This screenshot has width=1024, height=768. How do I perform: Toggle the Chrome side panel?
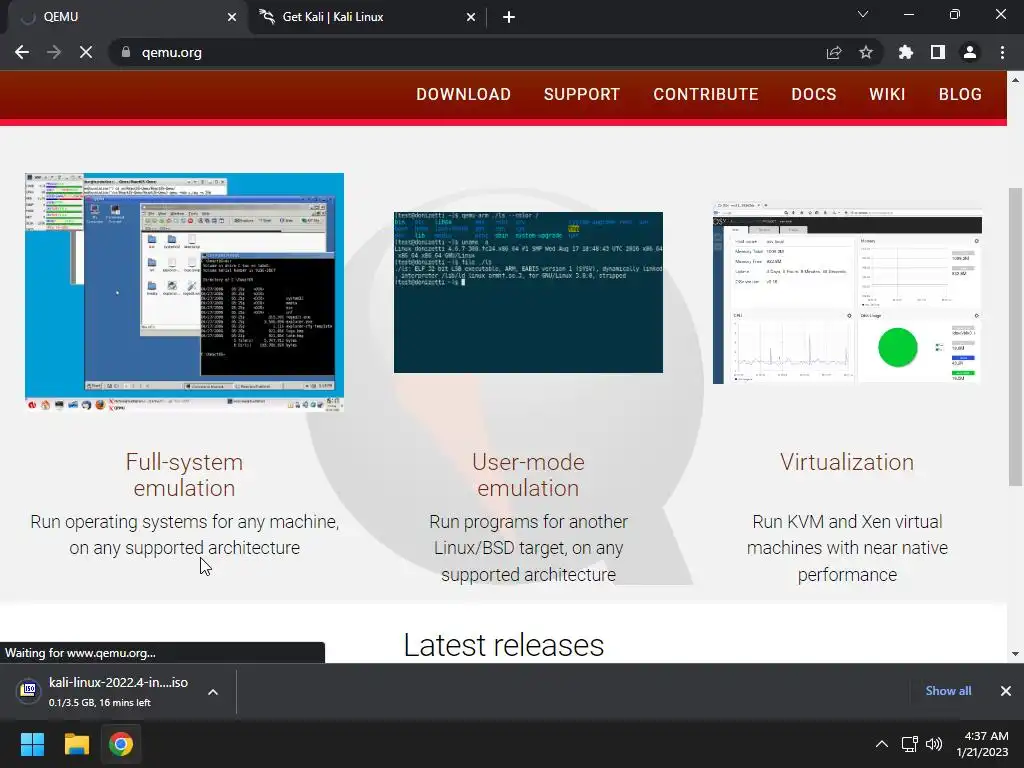(938, 52)
